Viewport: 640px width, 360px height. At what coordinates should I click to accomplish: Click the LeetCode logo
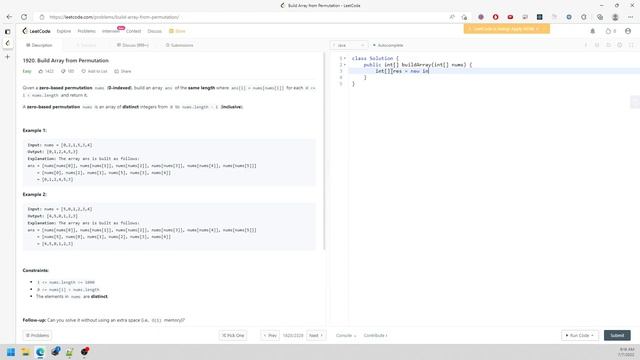point(37,31)
